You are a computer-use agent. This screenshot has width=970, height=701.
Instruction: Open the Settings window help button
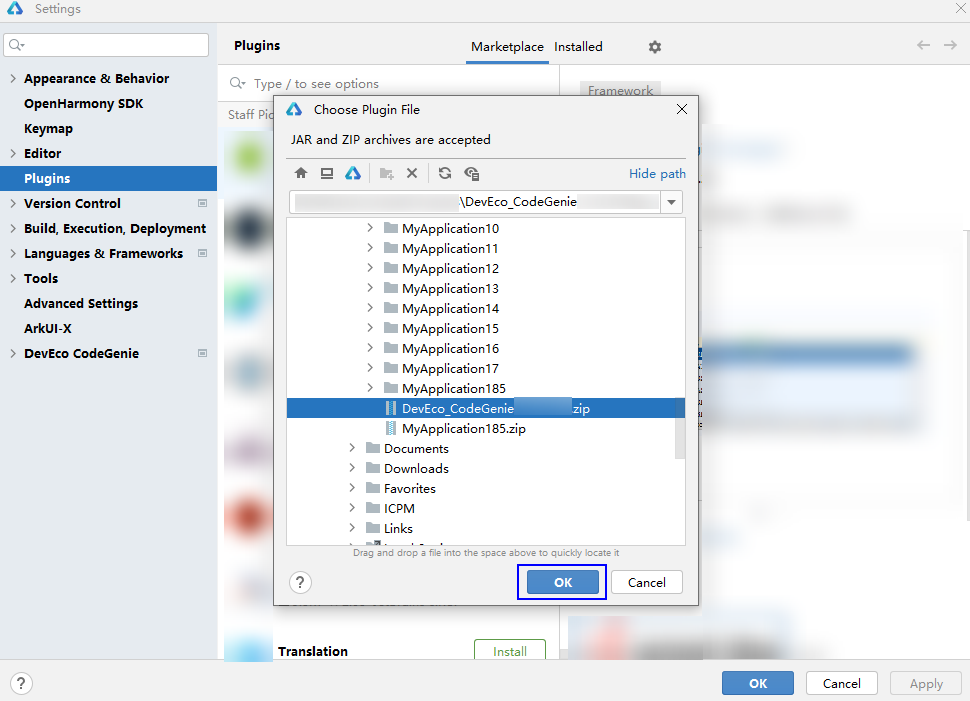coord(21,684)
